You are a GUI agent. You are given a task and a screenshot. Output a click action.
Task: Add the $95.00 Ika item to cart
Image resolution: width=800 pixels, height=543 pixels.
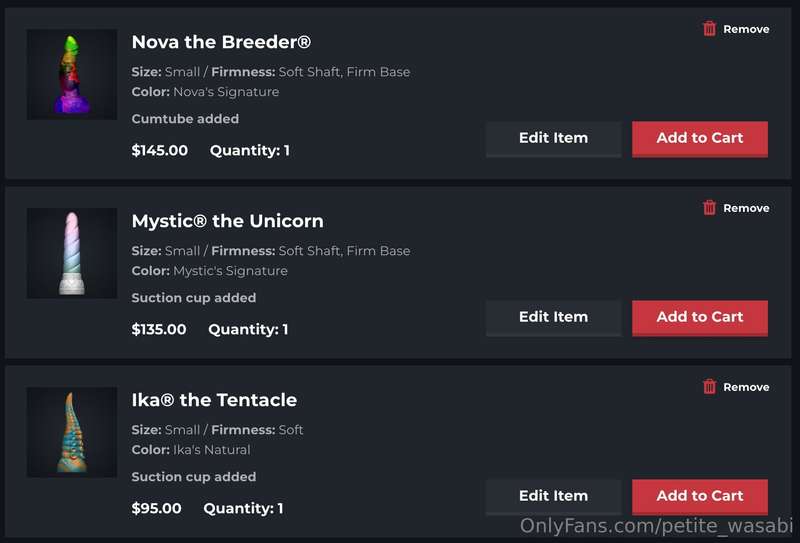tap(699, 497)
